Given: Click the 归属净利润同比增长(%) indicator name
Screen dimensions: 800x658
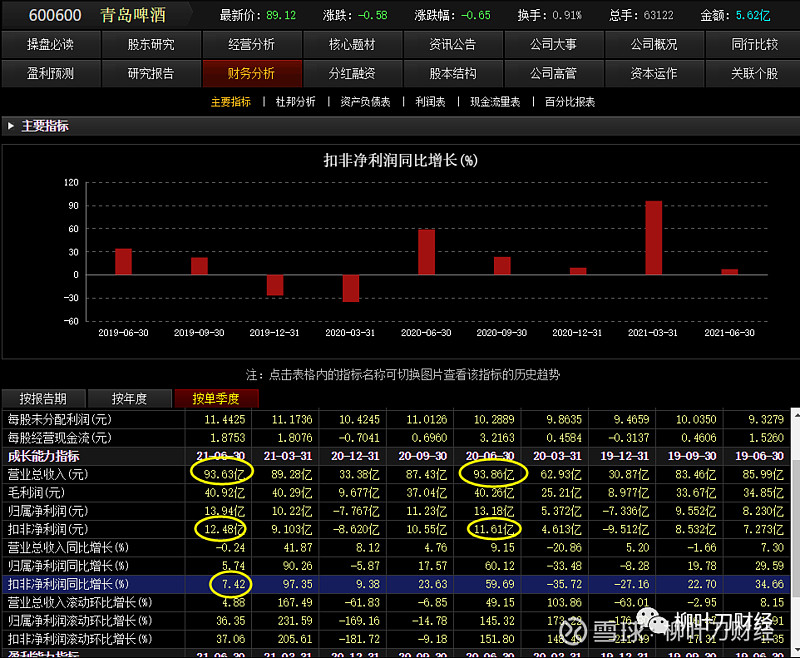Looking at the screenshot, I should [68, 566].
